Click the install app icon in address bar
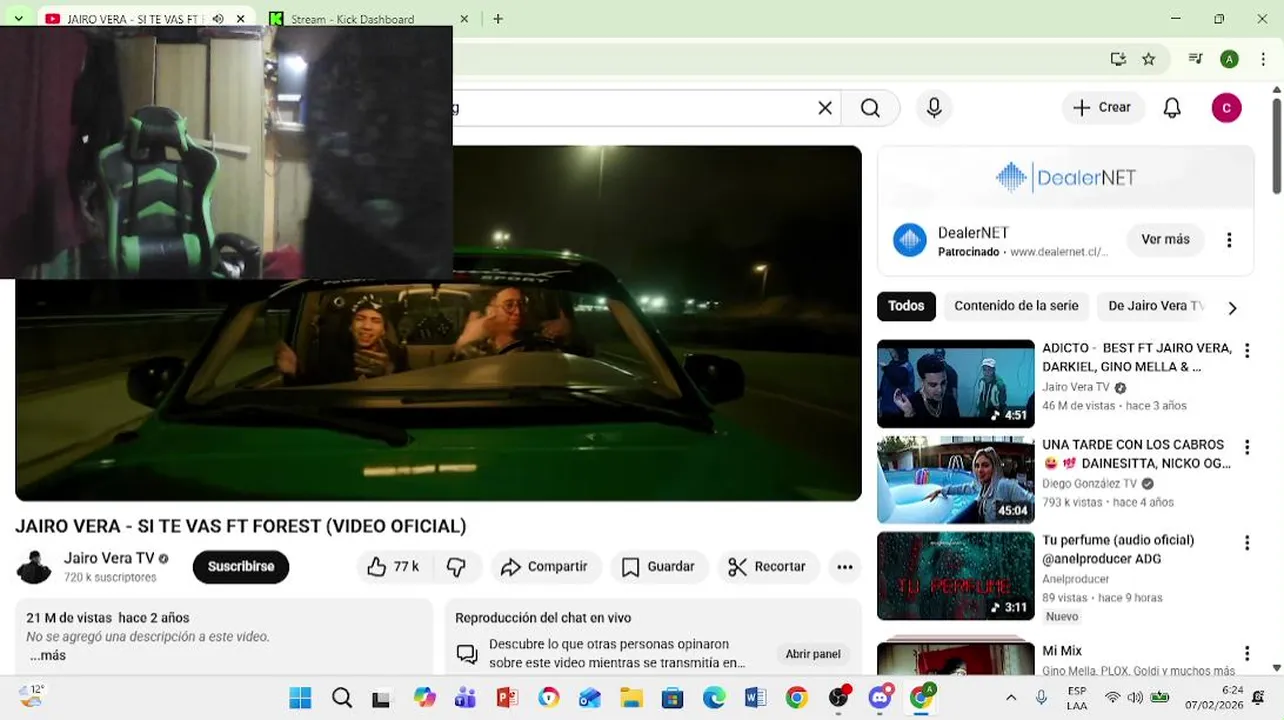The height and width of the screenshot is (720, 1284). 1118,59
